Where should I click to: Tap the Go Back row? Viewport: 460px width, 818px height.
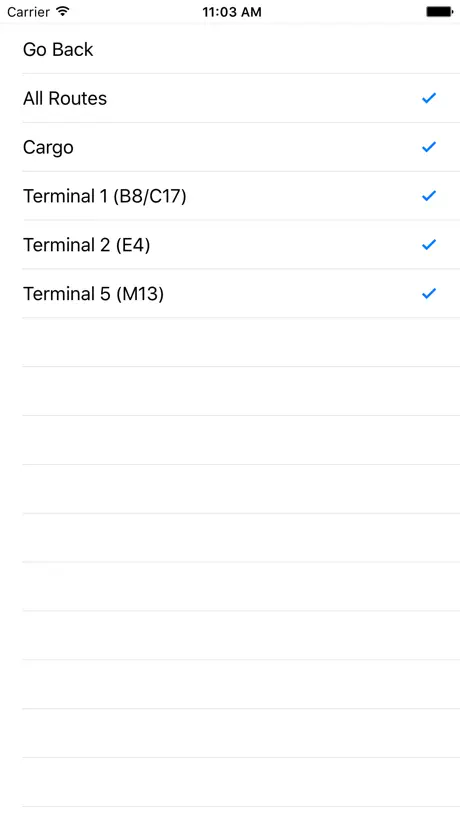pos(230,49)
